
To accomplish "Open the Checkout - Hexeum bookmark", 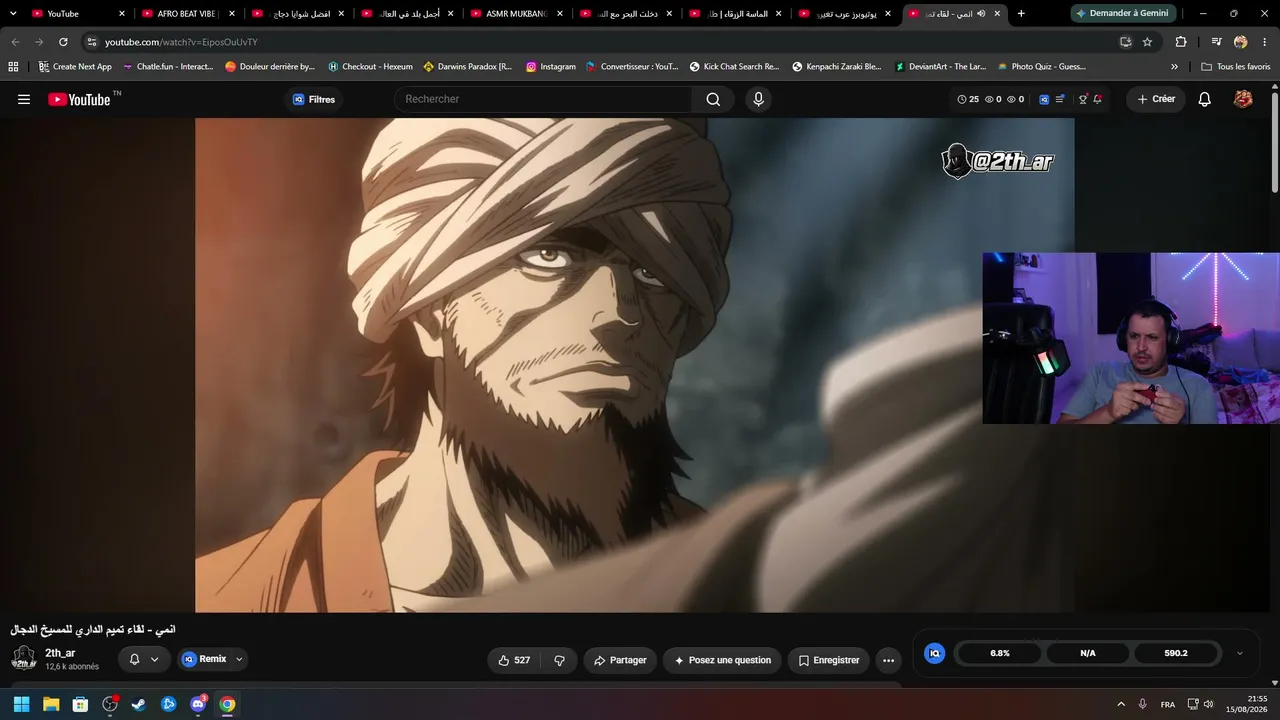I will 370,67.
